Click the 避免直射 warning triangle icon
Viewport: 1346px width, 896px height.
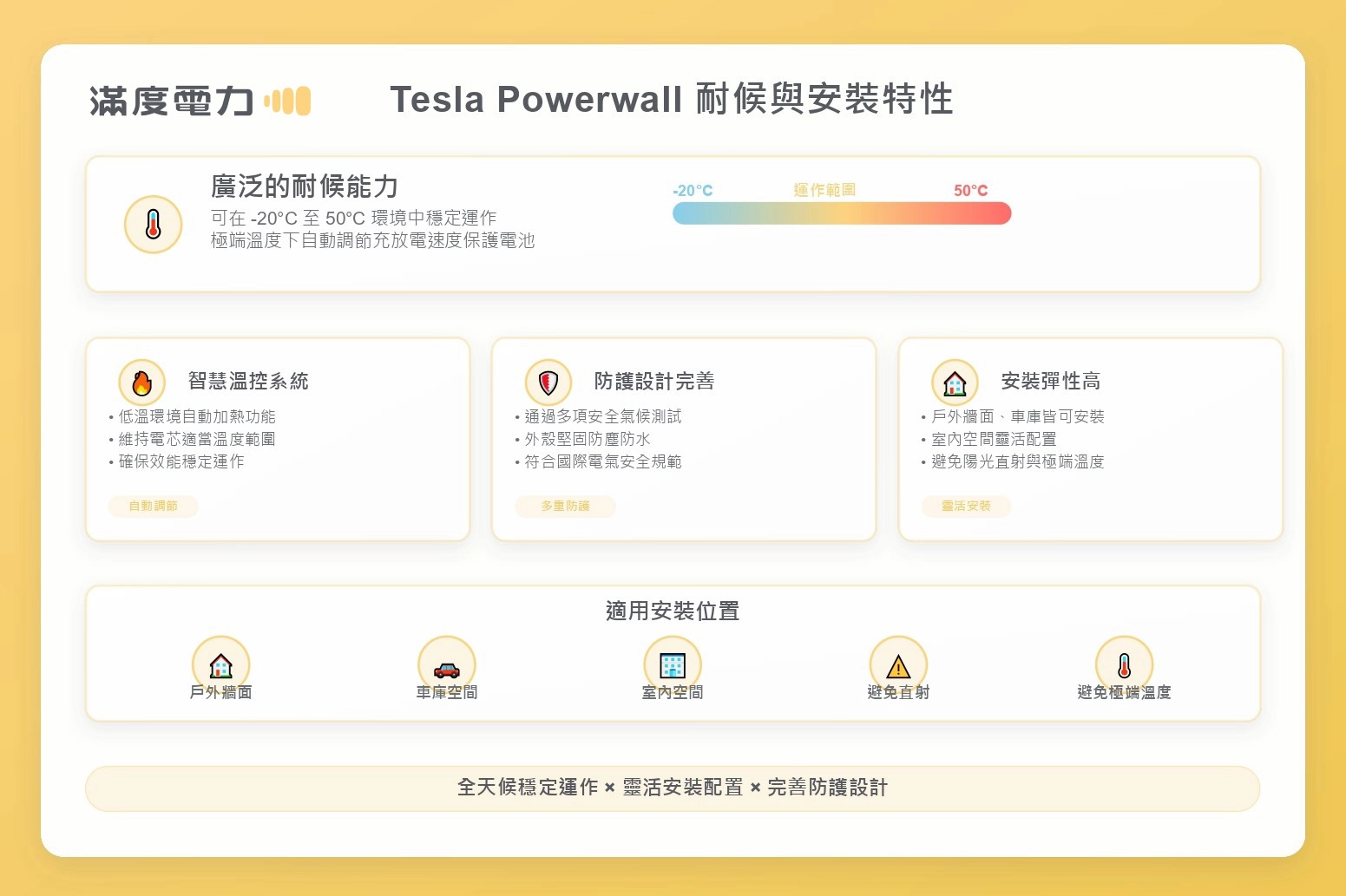898,666
